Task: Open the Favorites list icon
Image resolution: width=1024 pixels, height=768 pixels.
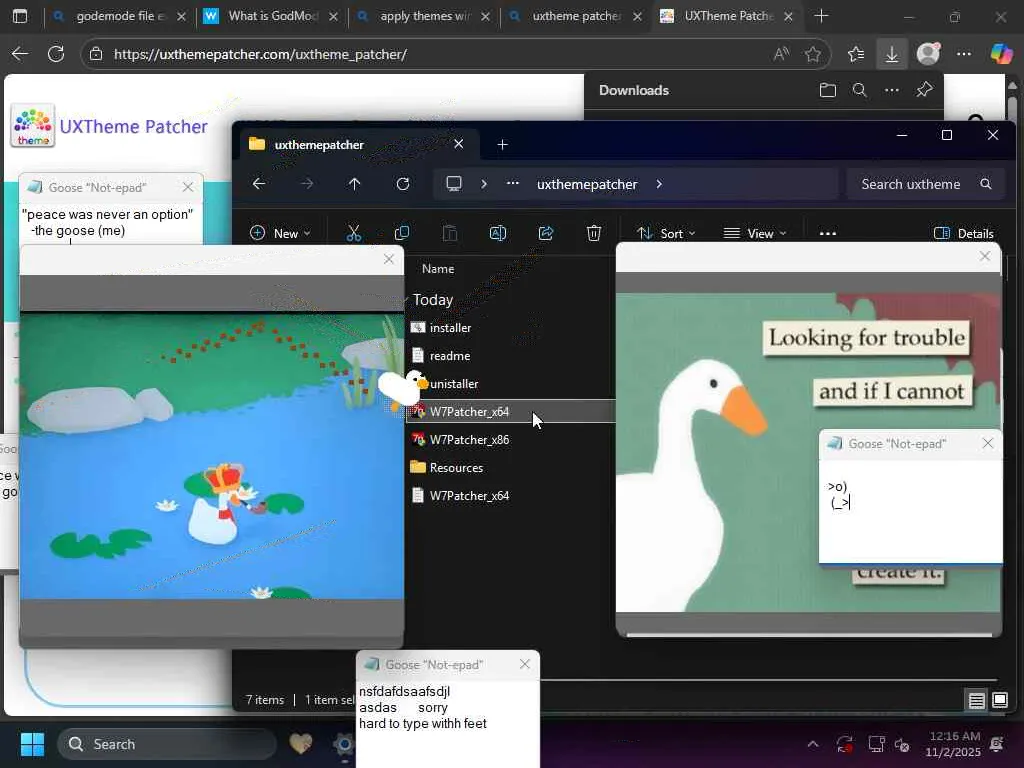Action: tap(856, 54)
